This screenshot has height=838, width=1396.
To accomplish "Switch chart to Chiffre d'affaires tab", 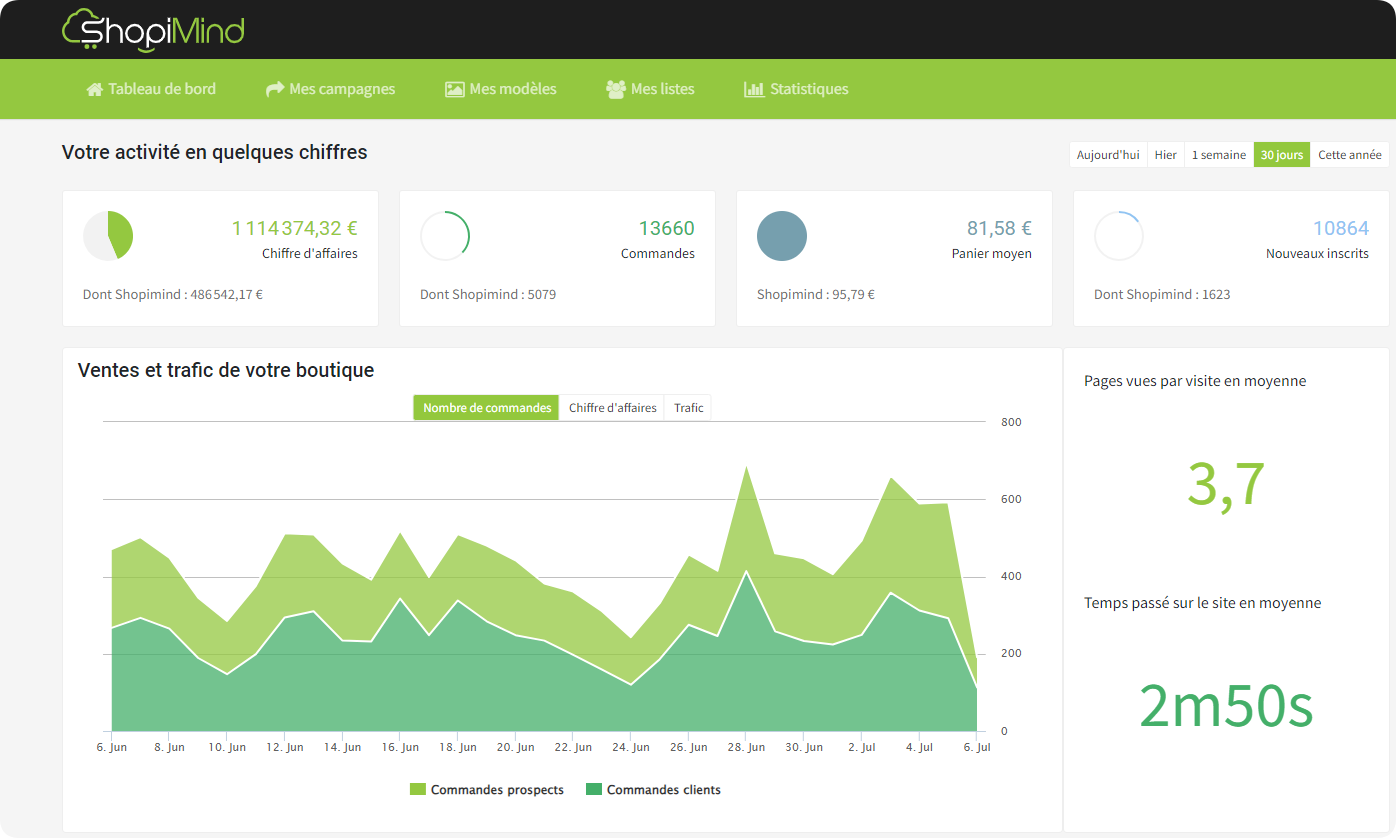I will [x=612, y=408].
